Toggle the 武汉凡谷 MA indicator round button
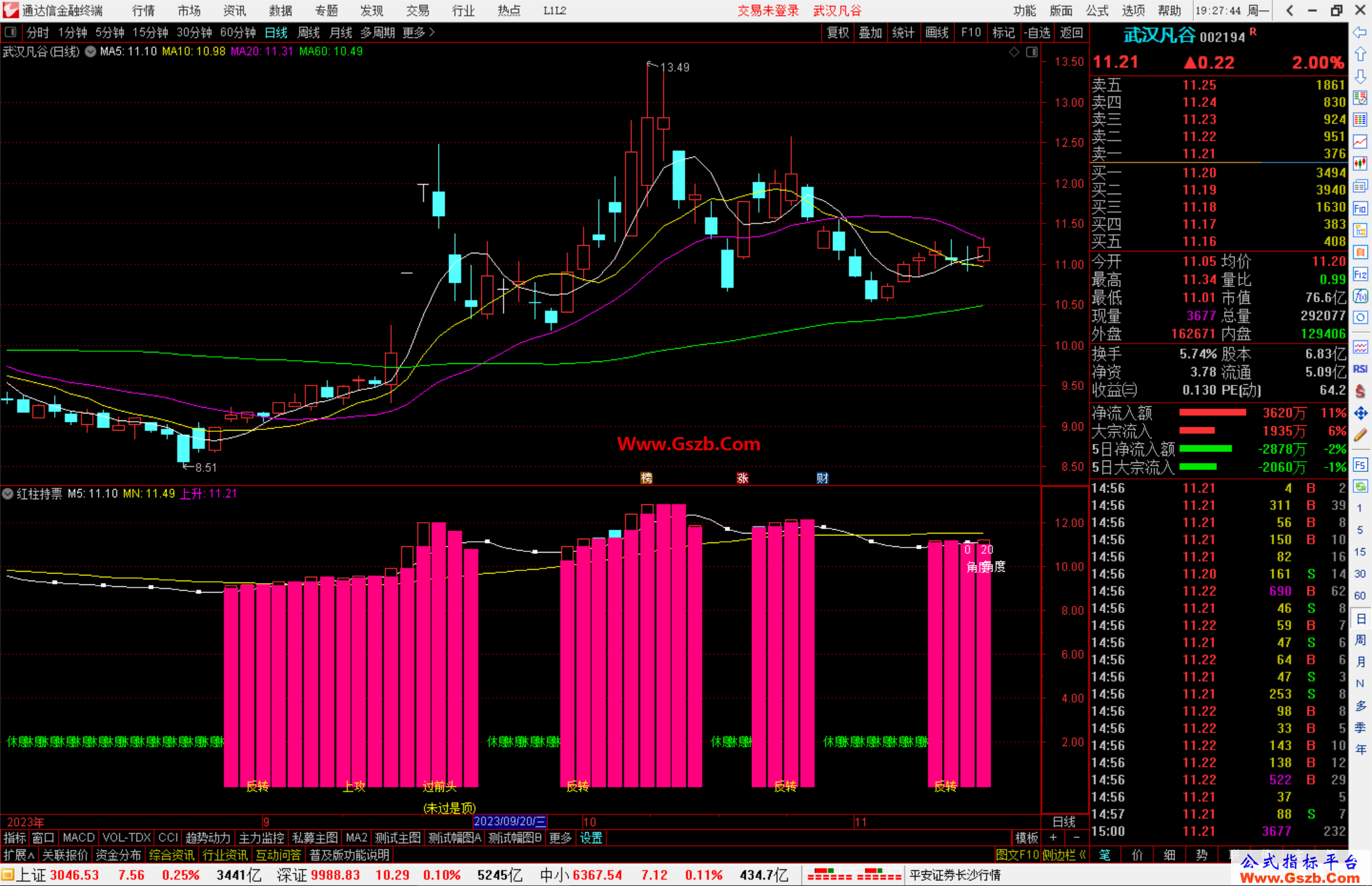Image resolution: width=1372 pixels, height=886 pixels. 91,51
